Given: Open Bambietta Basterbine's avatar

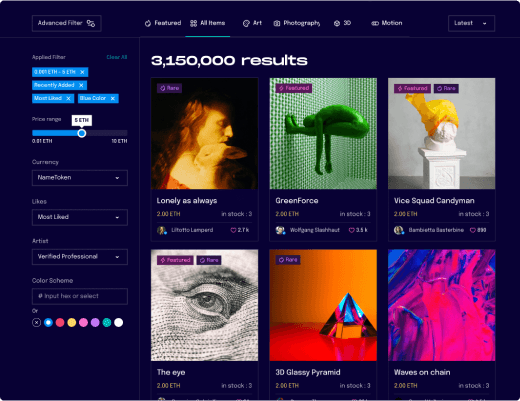Looking at the screenshot, I should point(399,230).
